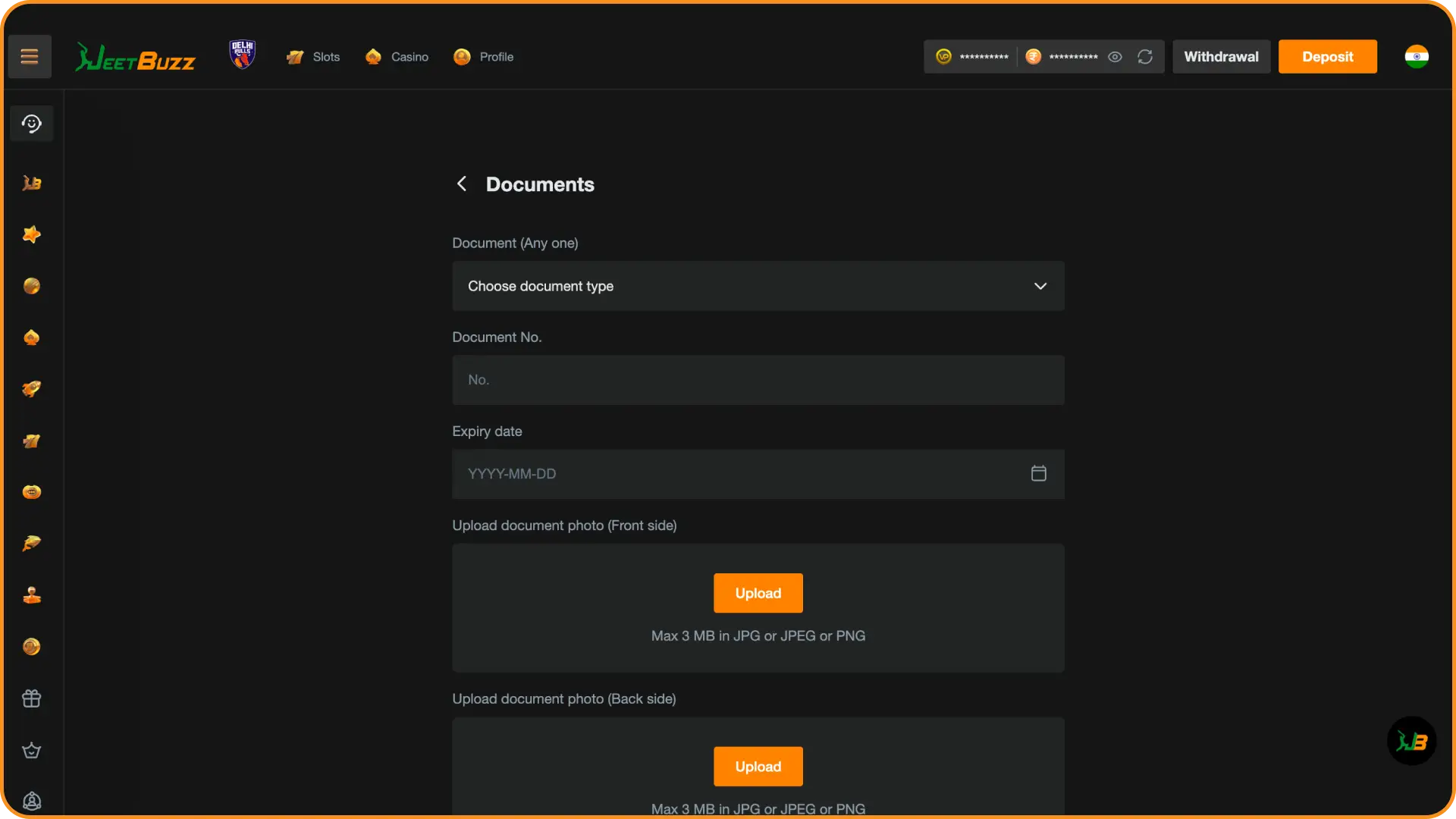Focus the Document No. input field
The image size is (1456, 819).
[x=758, y=380]
